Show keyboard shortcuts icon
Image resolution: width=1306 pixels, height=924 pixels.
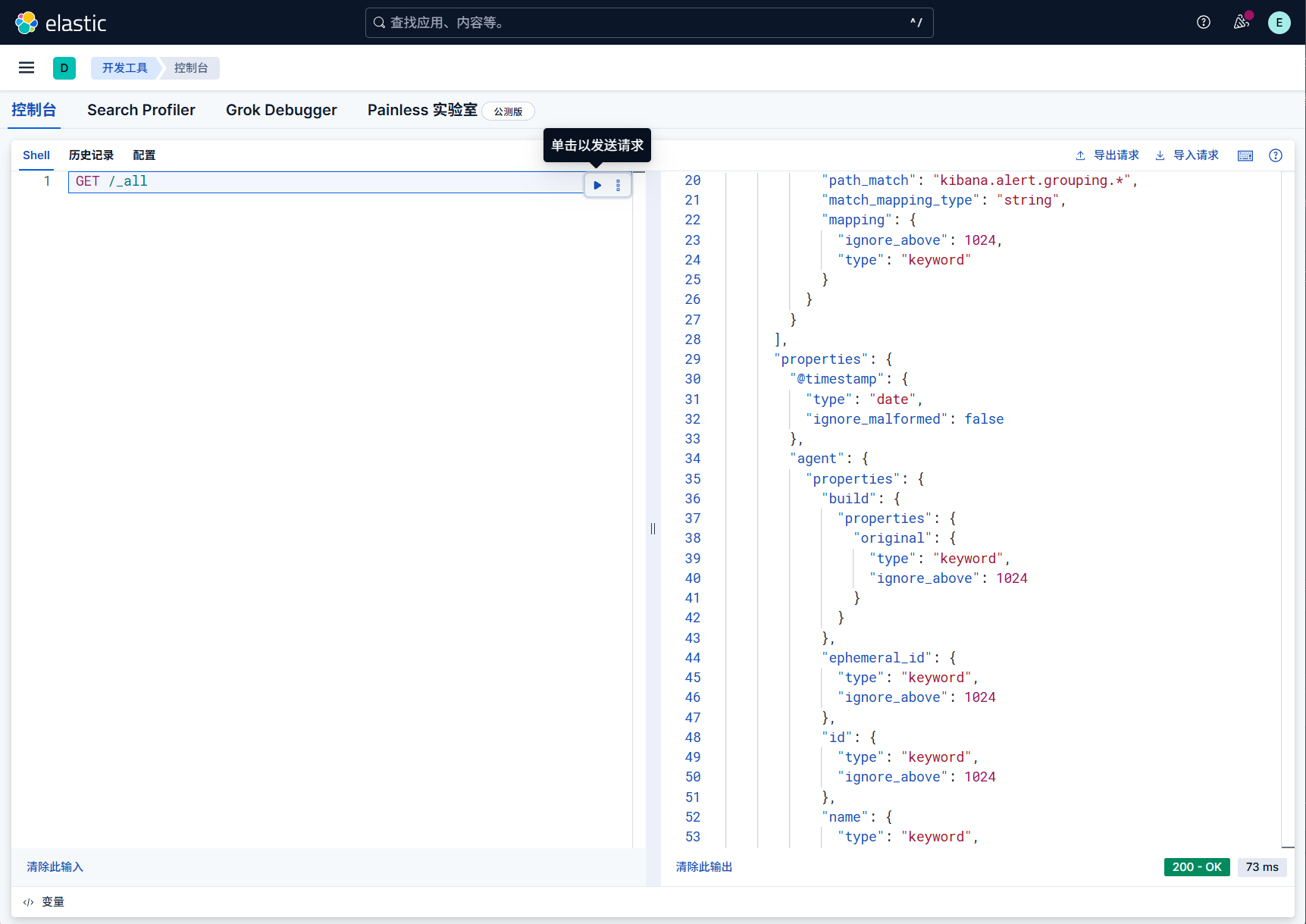pyautogui.click(x=1245, y=155)
